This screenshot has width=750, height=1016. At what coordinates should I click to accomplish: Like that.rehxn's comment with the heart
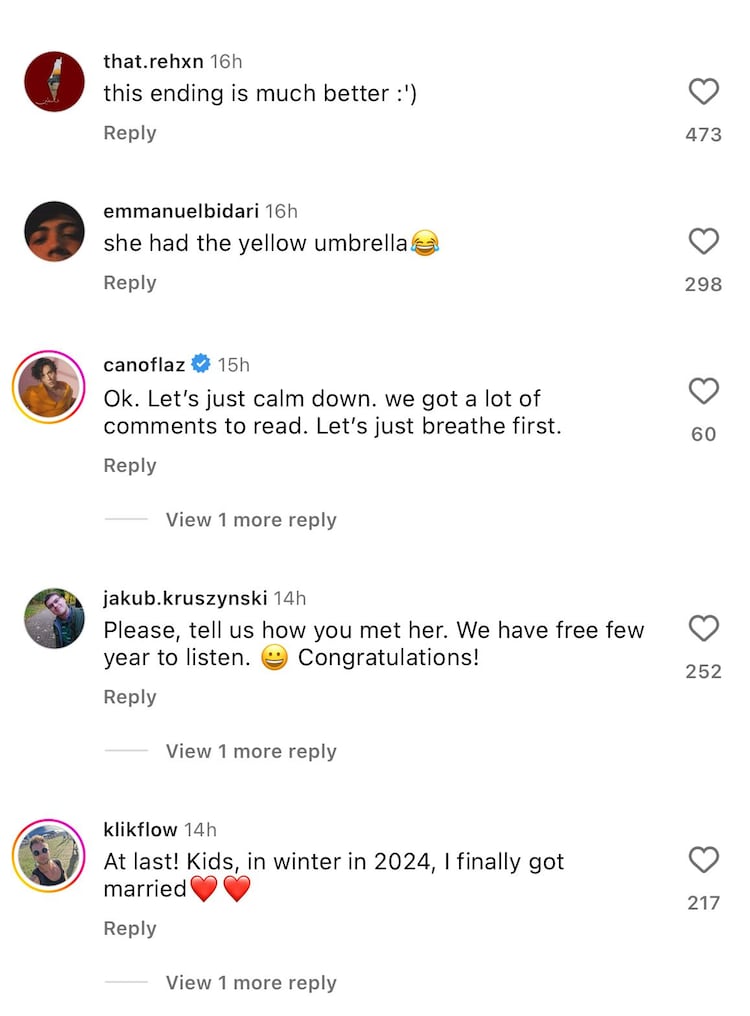click(704, 92)
